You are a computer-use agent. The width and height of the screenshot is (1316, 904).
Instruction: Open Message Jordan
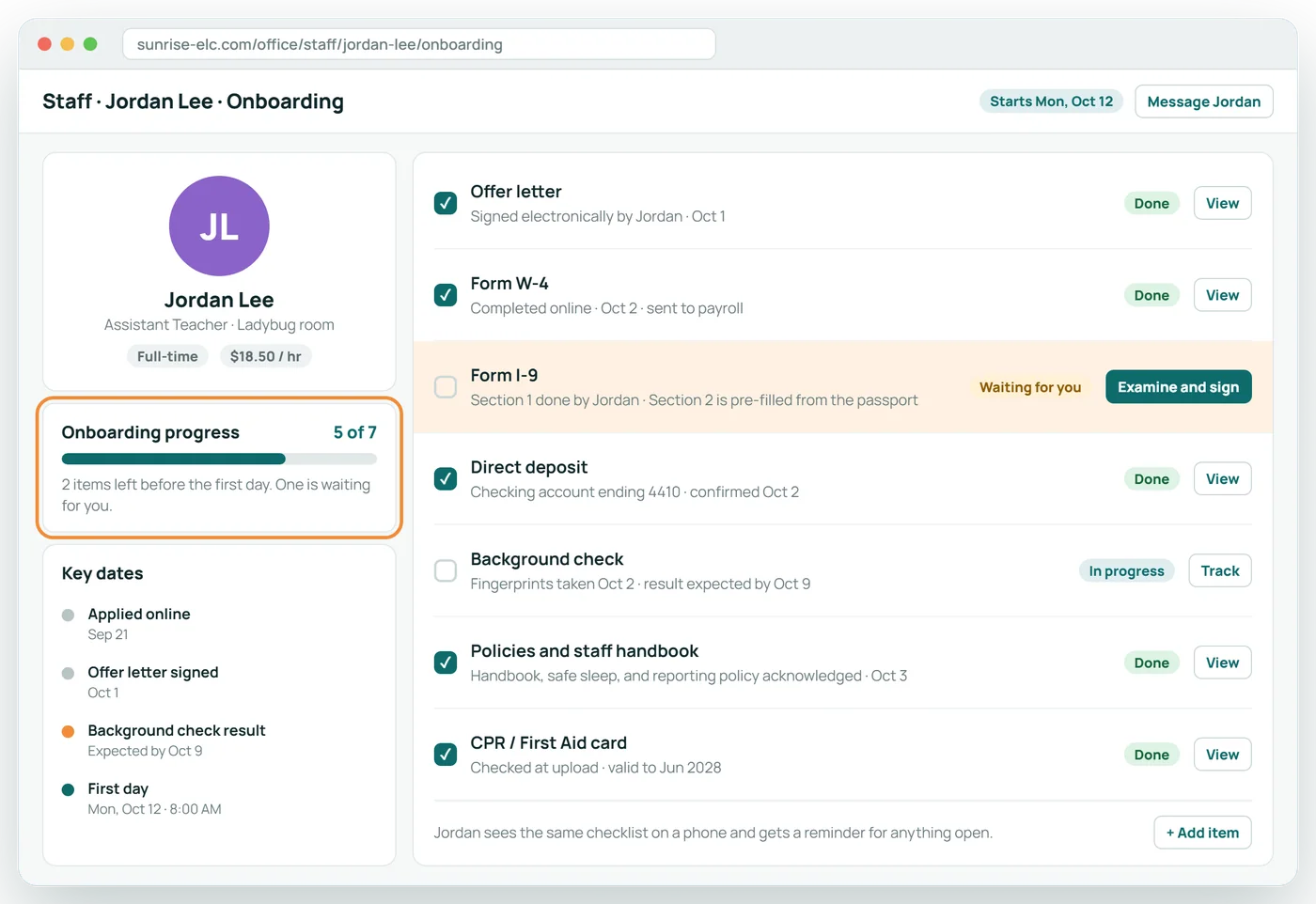coord(1204,101)
